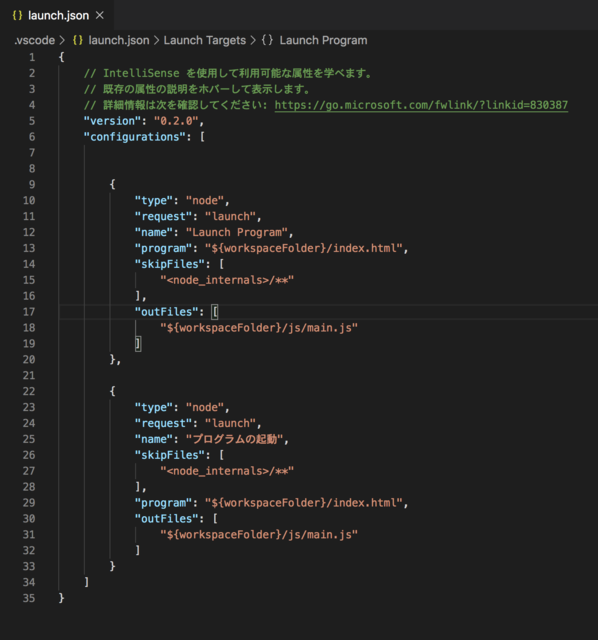The height and width of the screenshot is (640, 598).
Task: Click the "Launch Program" name value
Action: tap(237, 232)
